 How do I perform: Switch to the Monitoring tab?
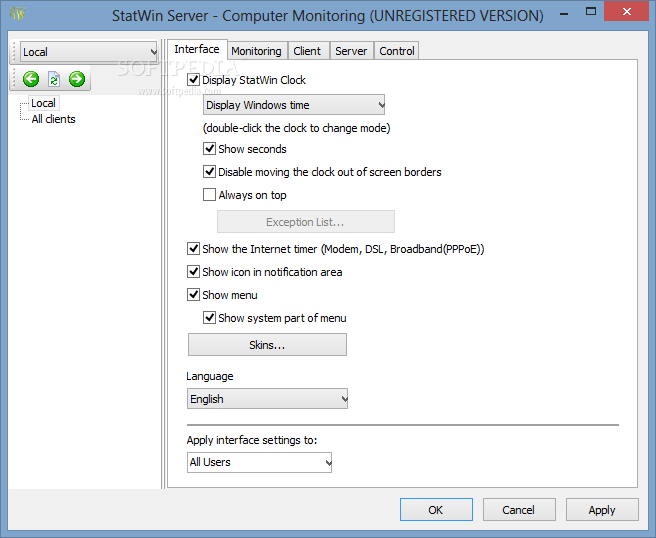pyautogui.click(x=256, y=51)
